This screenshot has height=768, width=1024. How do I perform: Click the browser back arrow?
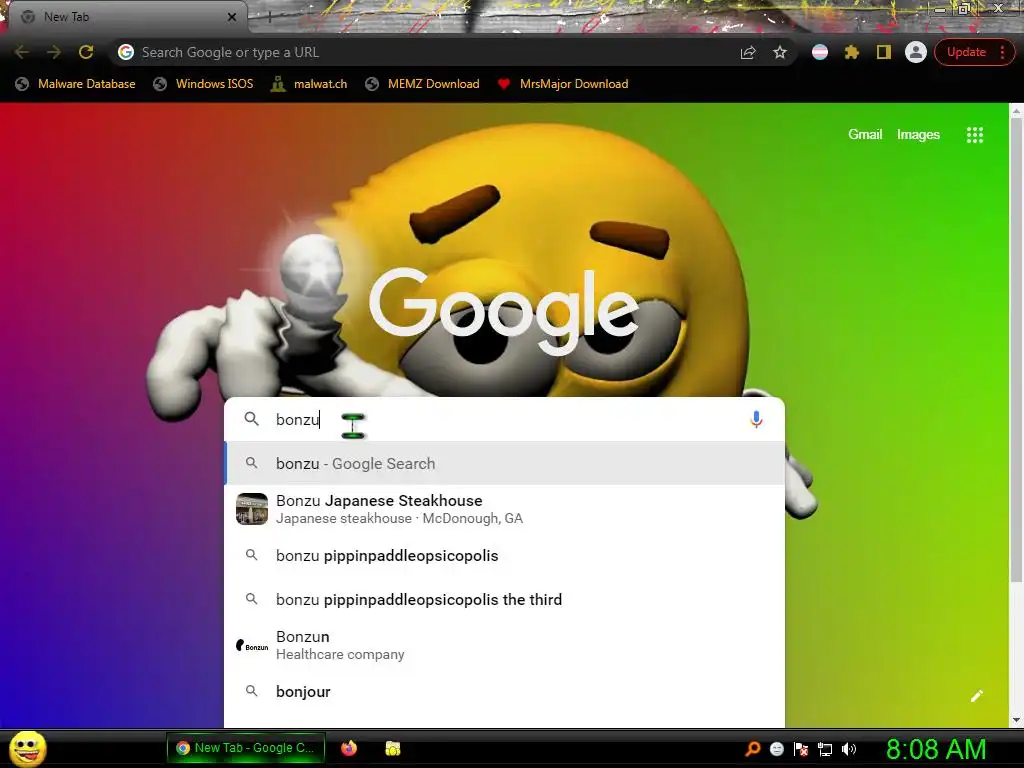(22, 52)
